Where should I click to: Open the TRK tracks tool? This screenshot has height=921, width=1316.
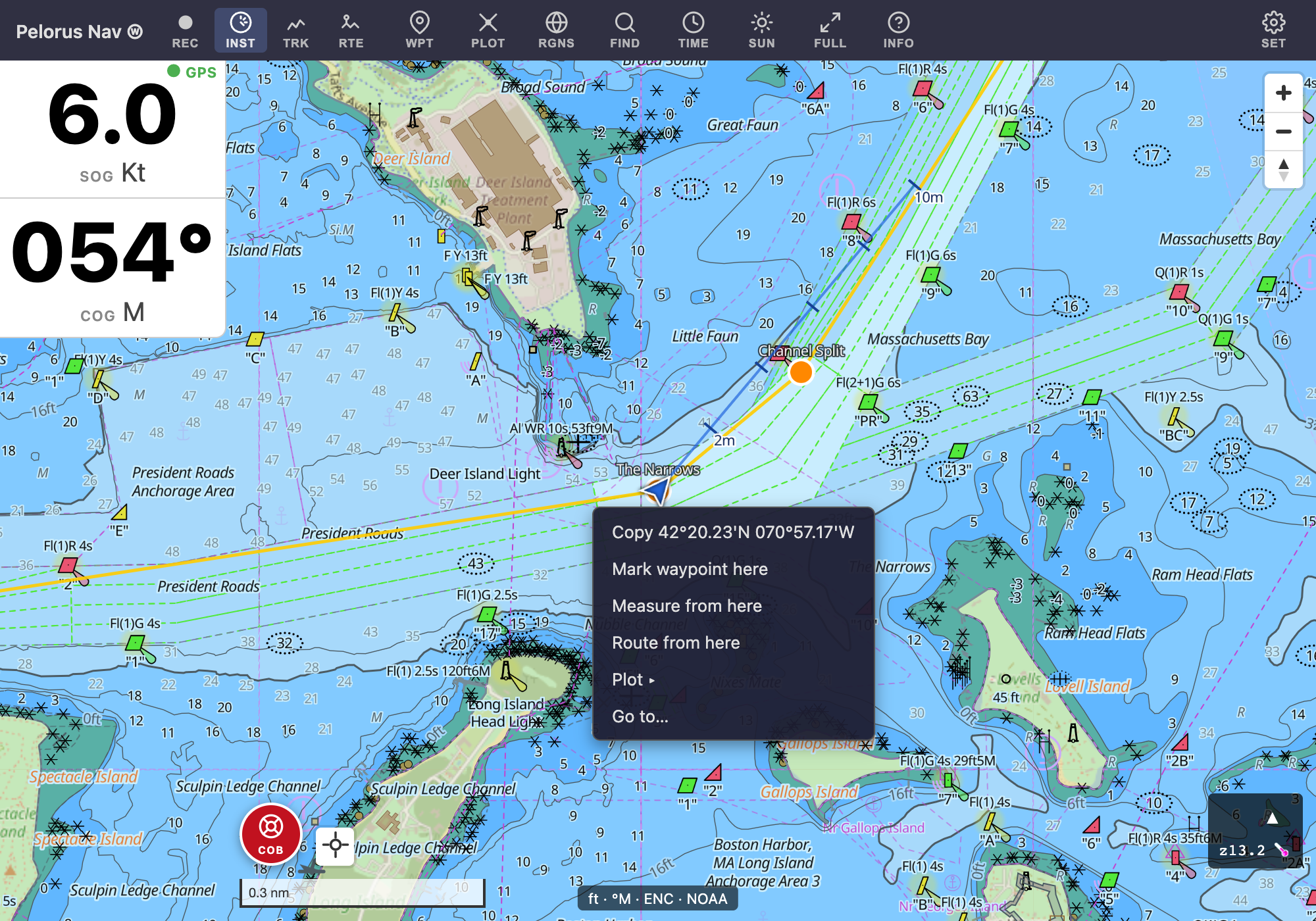(295, 31)
